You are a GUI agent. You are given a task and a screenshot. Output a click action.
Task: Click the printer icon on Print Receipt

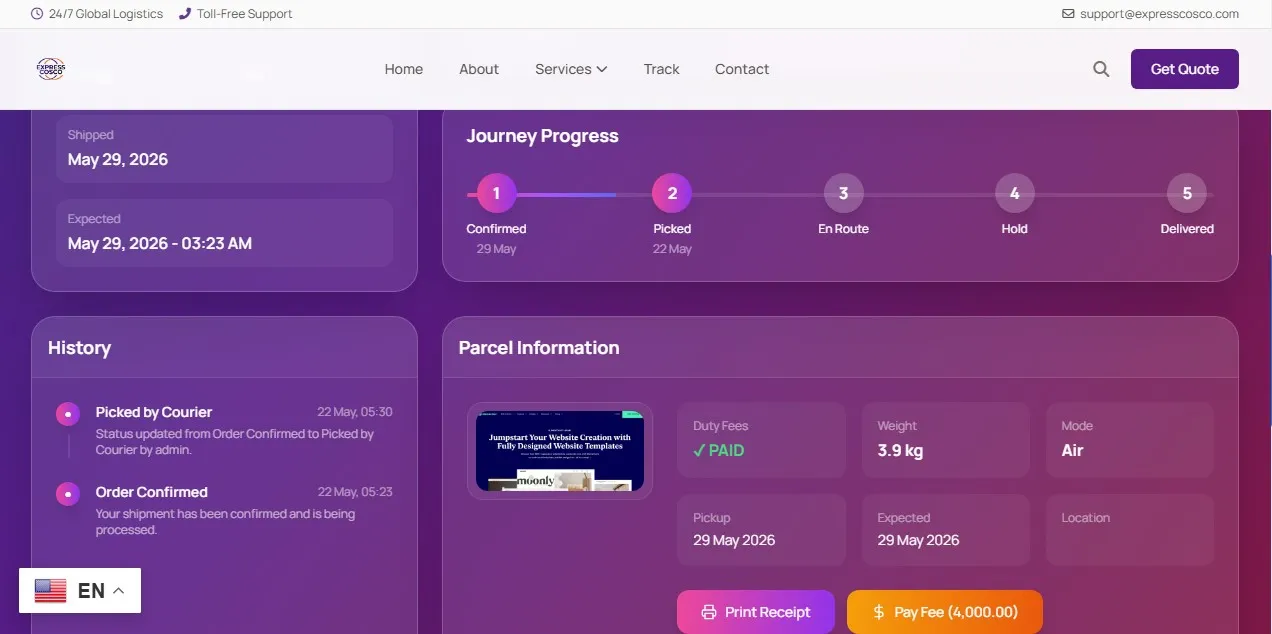coord(709,612)
